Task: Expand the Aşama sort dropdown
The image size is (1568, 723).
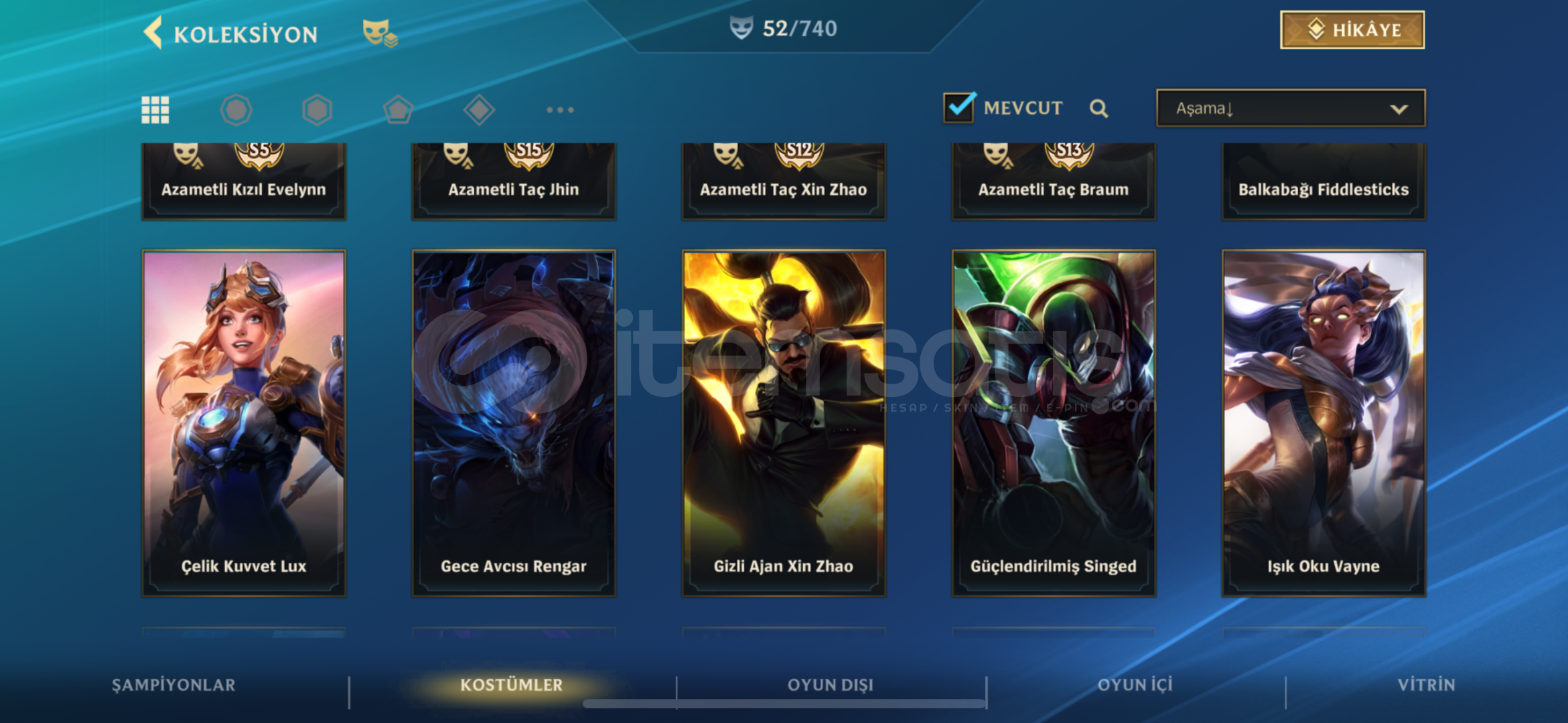Action: (x=1291, y=108)
